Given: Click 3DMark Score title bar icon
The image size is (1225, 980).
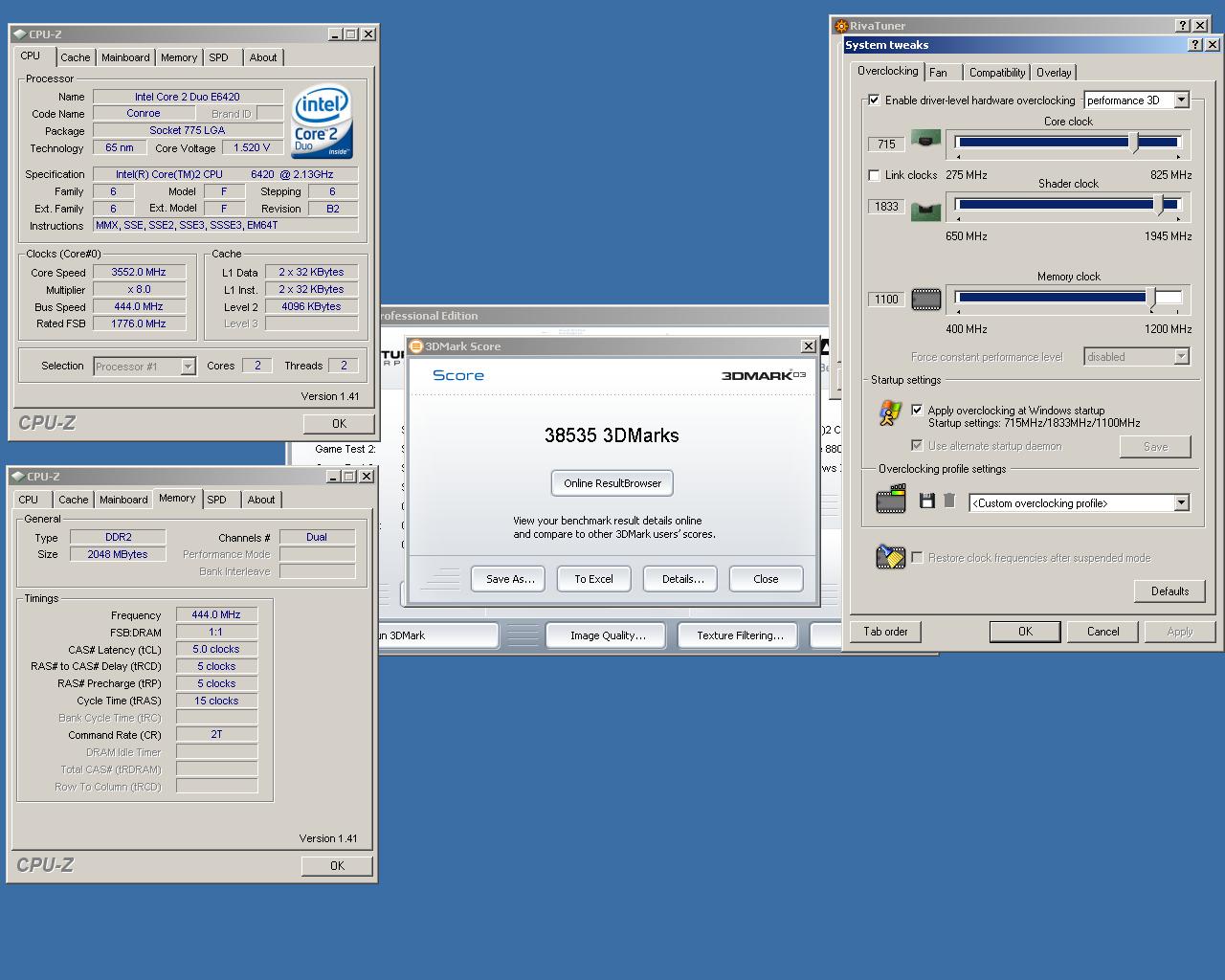Looking at the screenshot, I should pyautogui.click(x=416, y=346).
